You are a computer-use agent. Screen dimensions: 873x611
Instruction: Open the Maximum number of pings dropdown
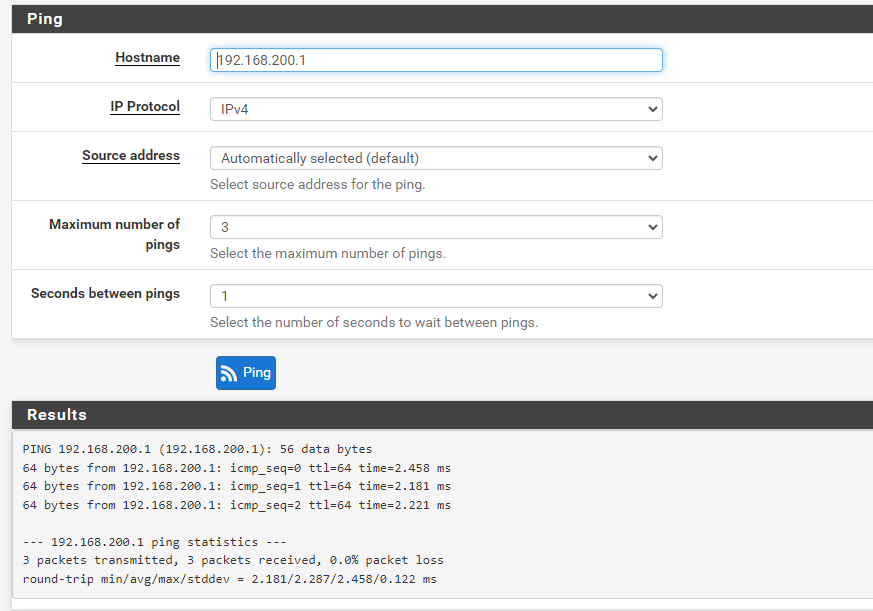click(436, 227)
